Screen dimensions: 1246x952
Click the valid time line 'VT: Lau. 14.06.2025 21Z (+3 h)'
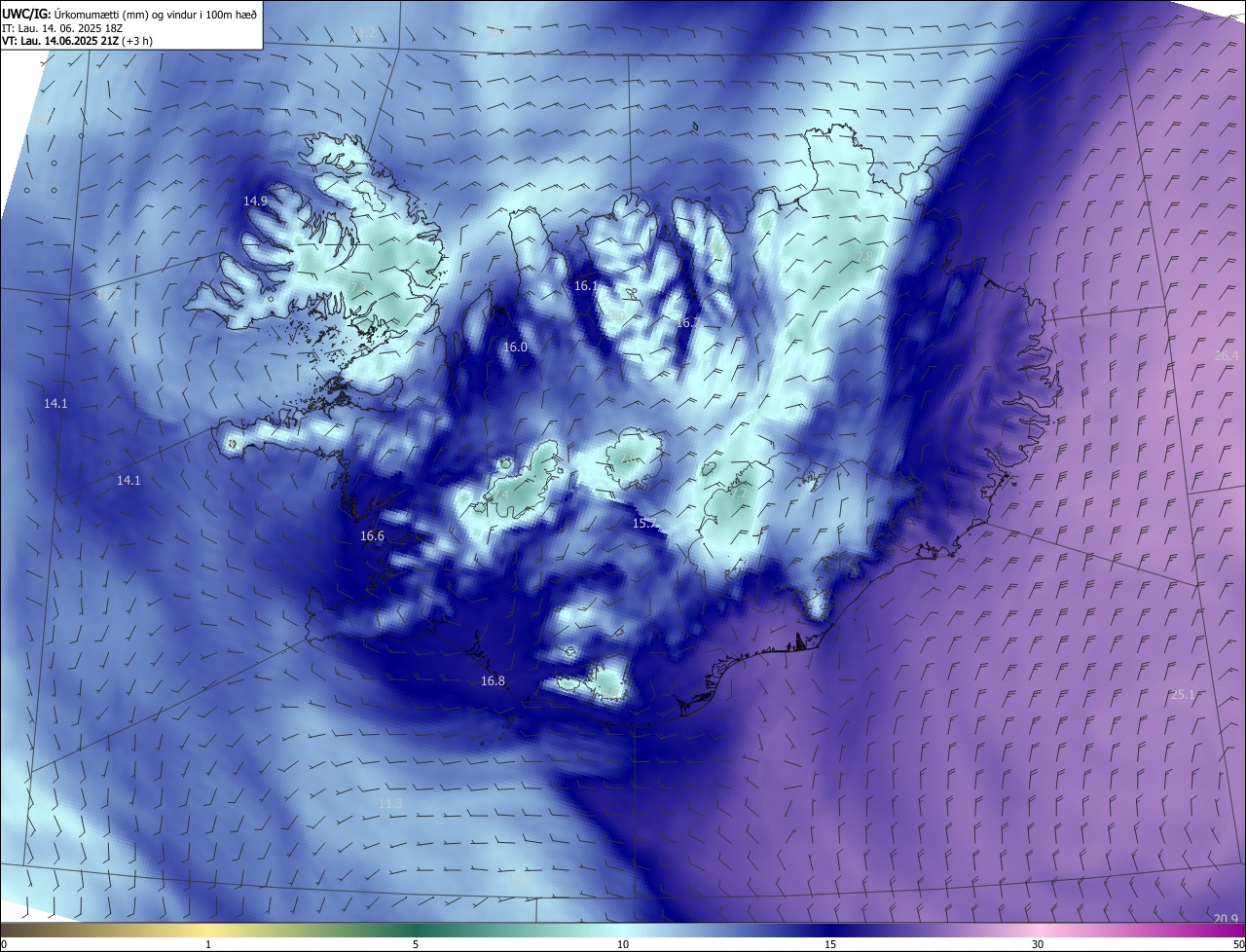(77, 41)
